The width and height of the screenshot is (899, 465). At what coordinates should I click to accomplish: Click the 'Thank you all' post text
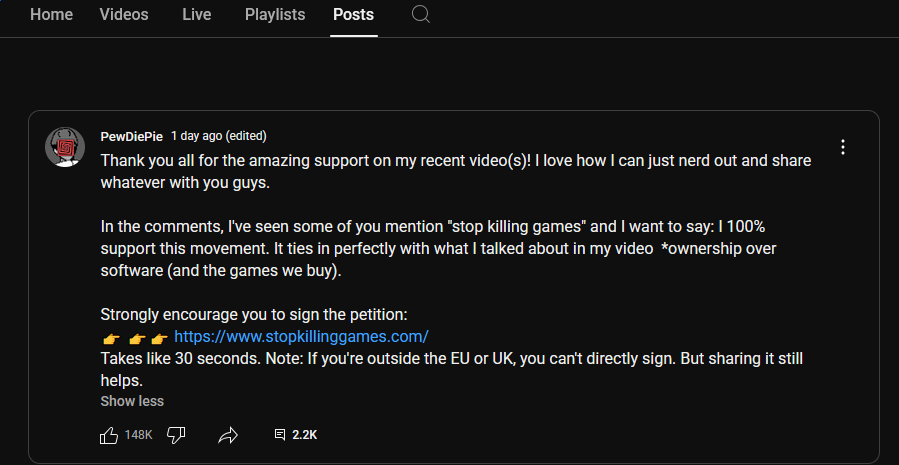point(456,171)
